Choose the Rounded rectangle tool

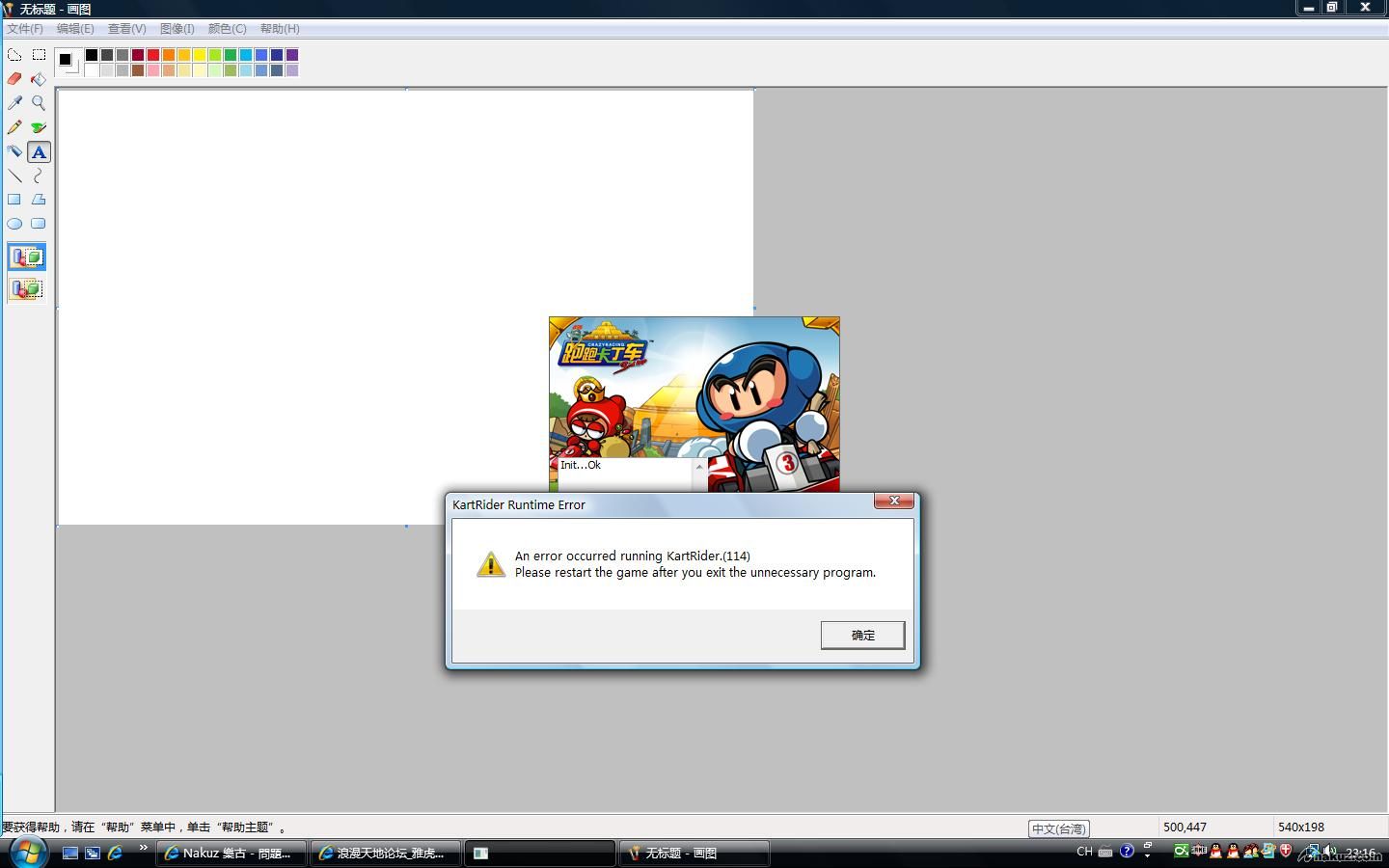pos(39,224)
